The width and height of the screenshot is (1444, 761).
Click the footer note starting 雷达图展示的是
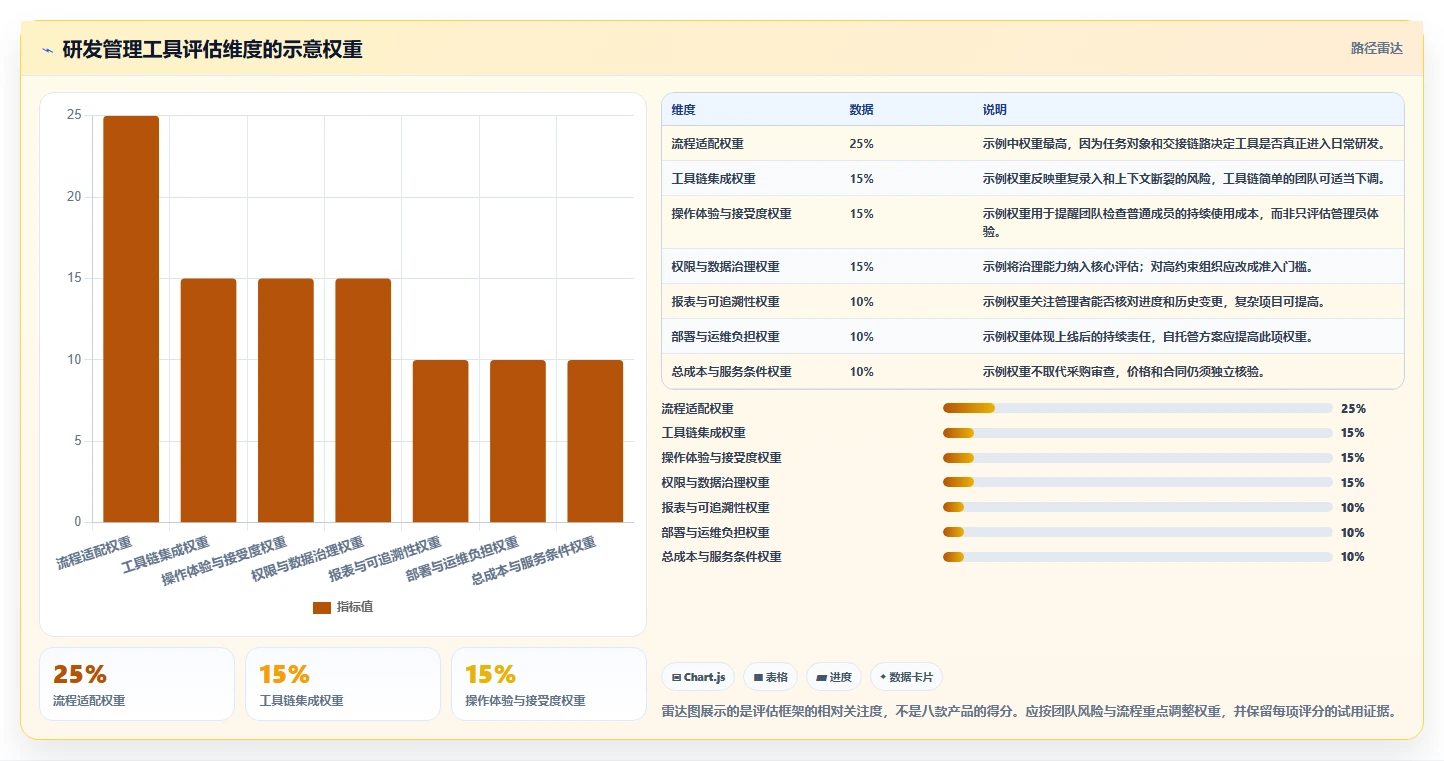pos(1029,712)
